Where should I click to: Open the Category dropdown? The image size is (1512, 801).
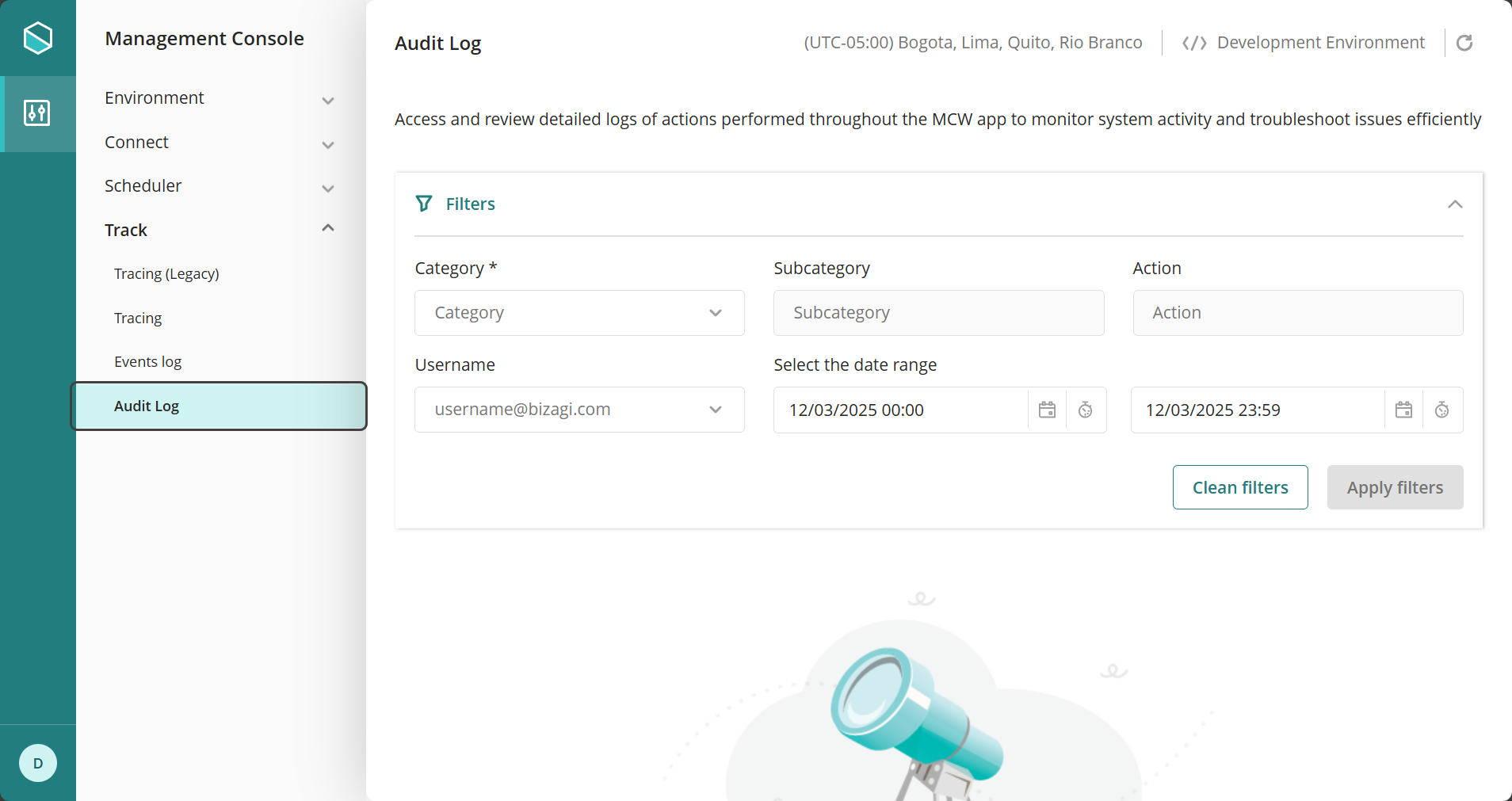(x=578, y=313)
